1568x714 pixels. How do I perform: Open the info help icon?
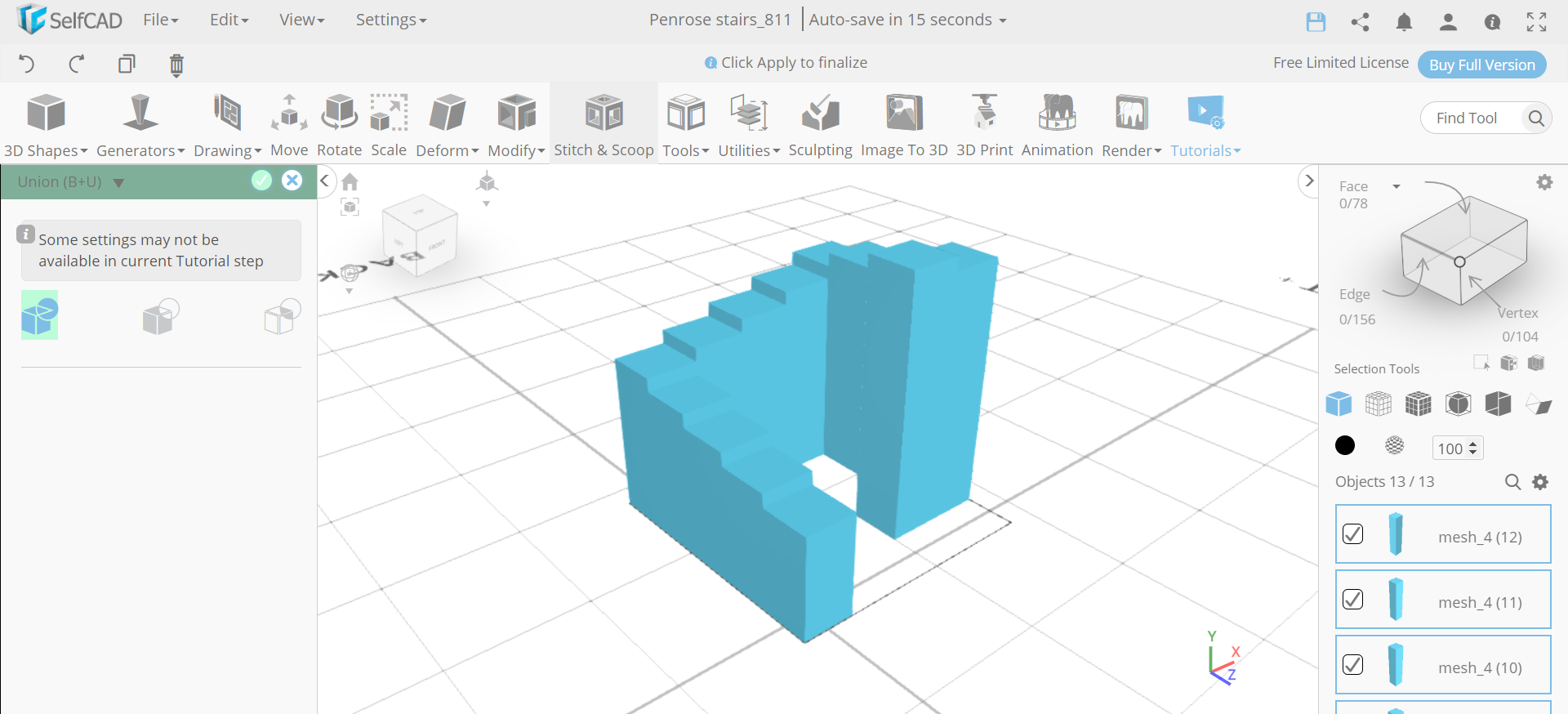(1492, 22)
